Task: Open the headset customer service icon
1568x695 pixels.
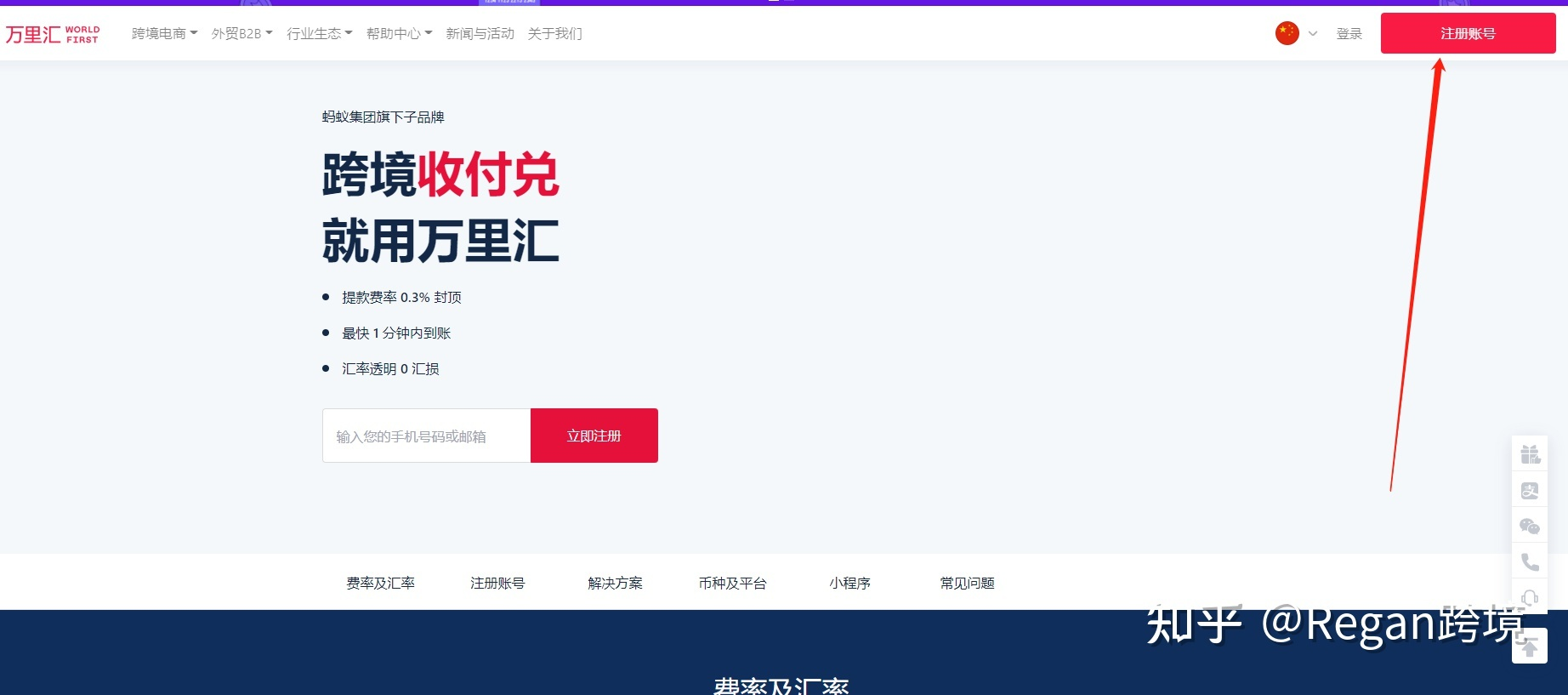Action: [x=1530, y=597]
